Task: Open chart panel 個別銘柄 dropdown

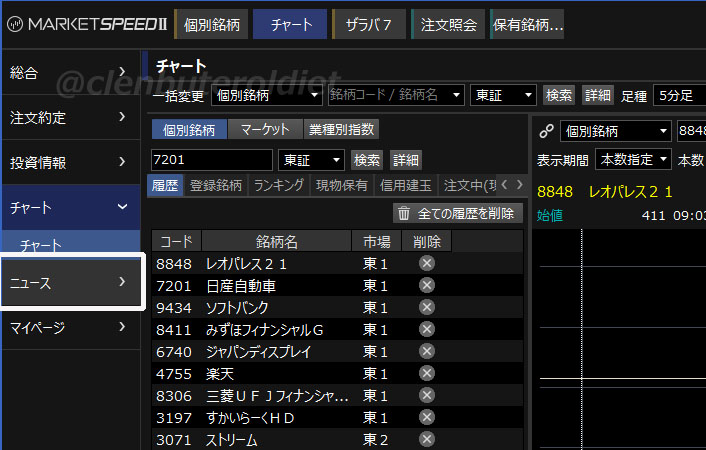Action: 615,131
